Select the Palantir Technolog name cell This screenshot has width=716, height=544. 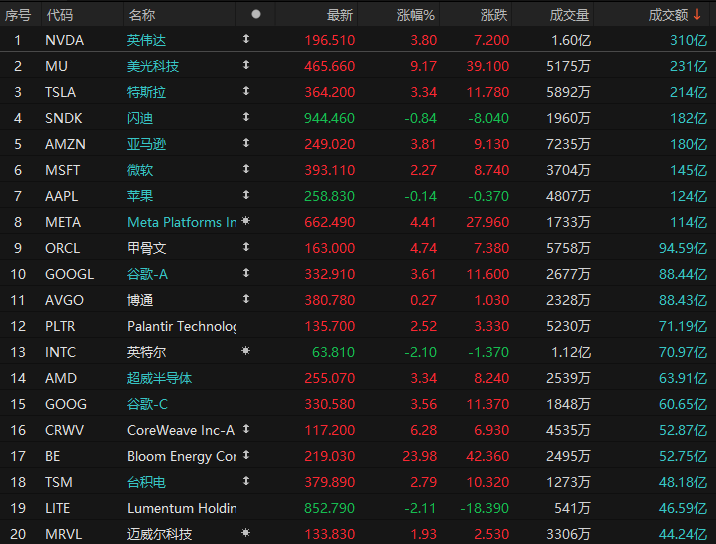coord(182,326)
